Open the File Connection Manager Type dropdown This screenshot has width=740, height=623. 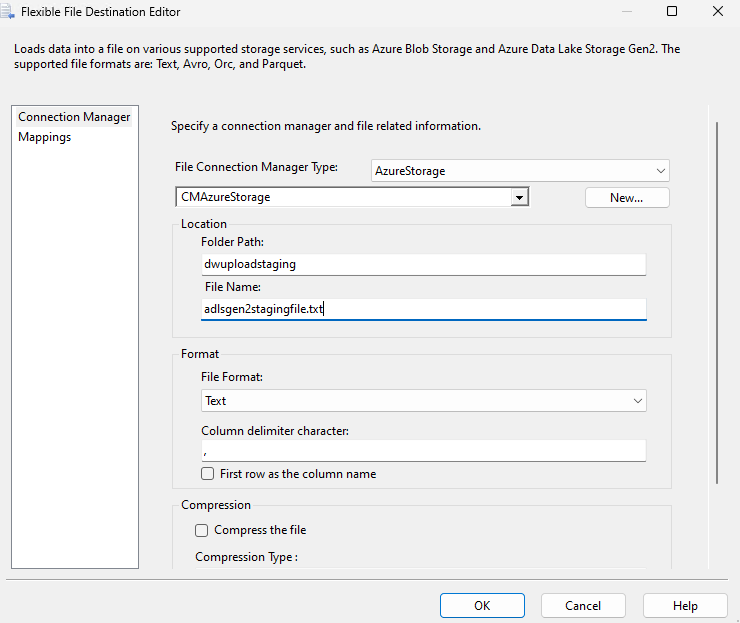pos(520,171)
